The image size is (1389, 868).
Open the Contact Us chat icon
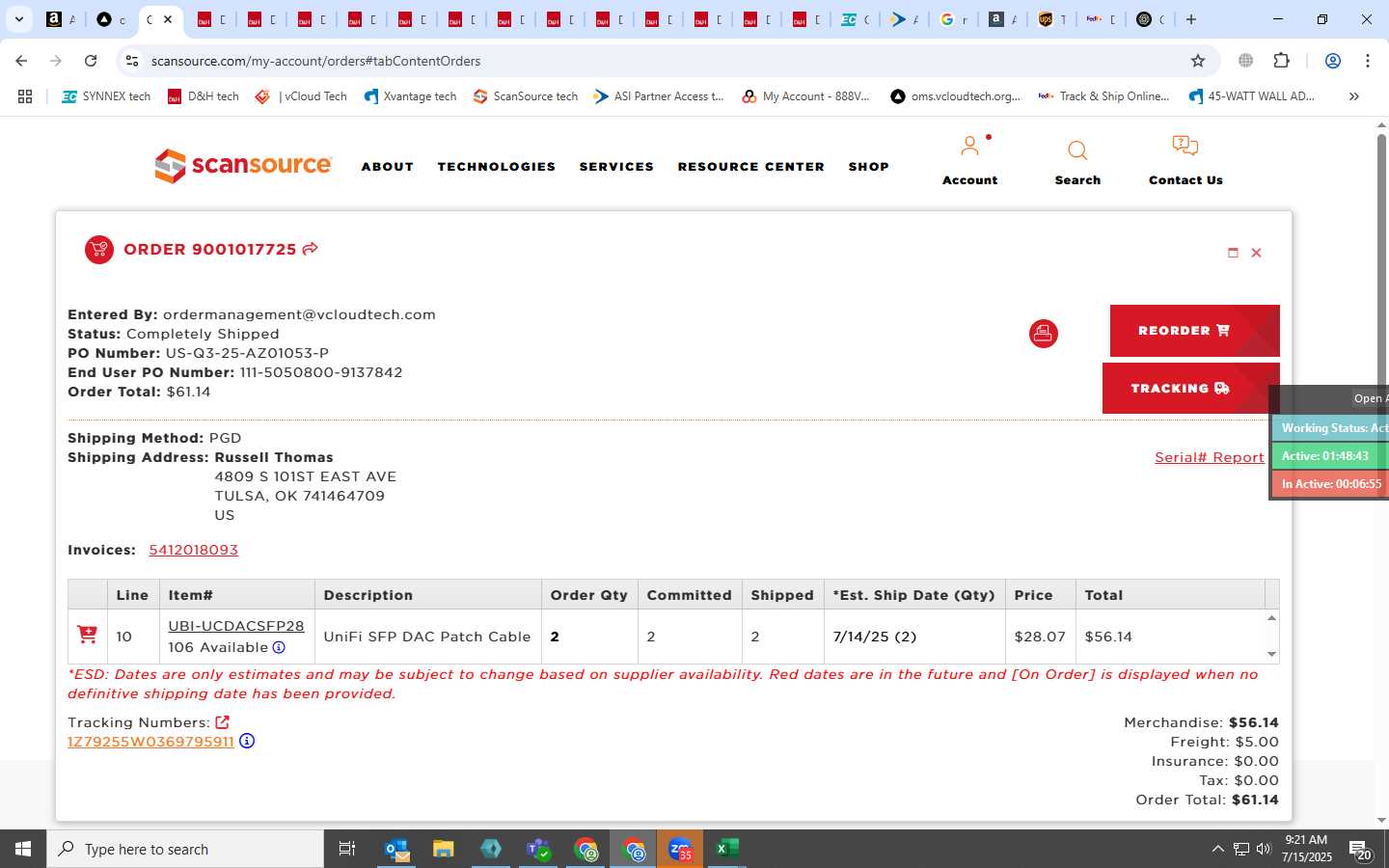(1185, 147)
